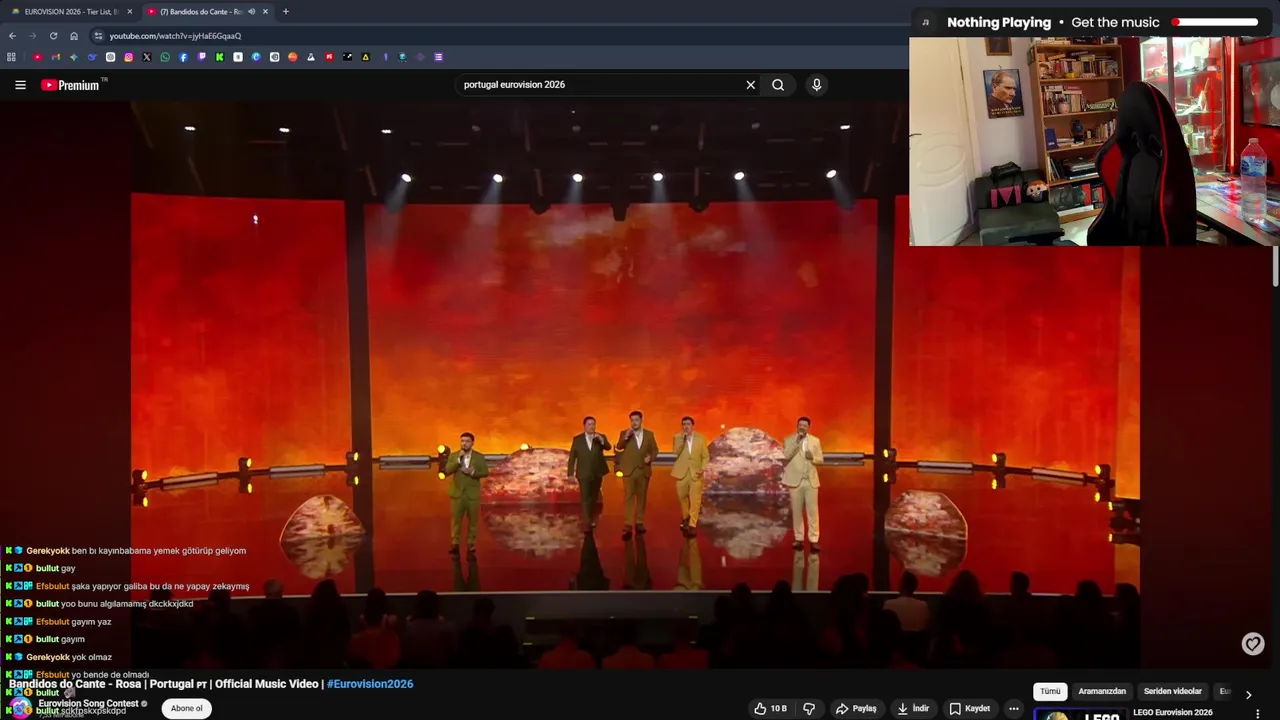Select the Tümü filter chip
Screen dimensions: 1280x720
[x=1050, y=691]
